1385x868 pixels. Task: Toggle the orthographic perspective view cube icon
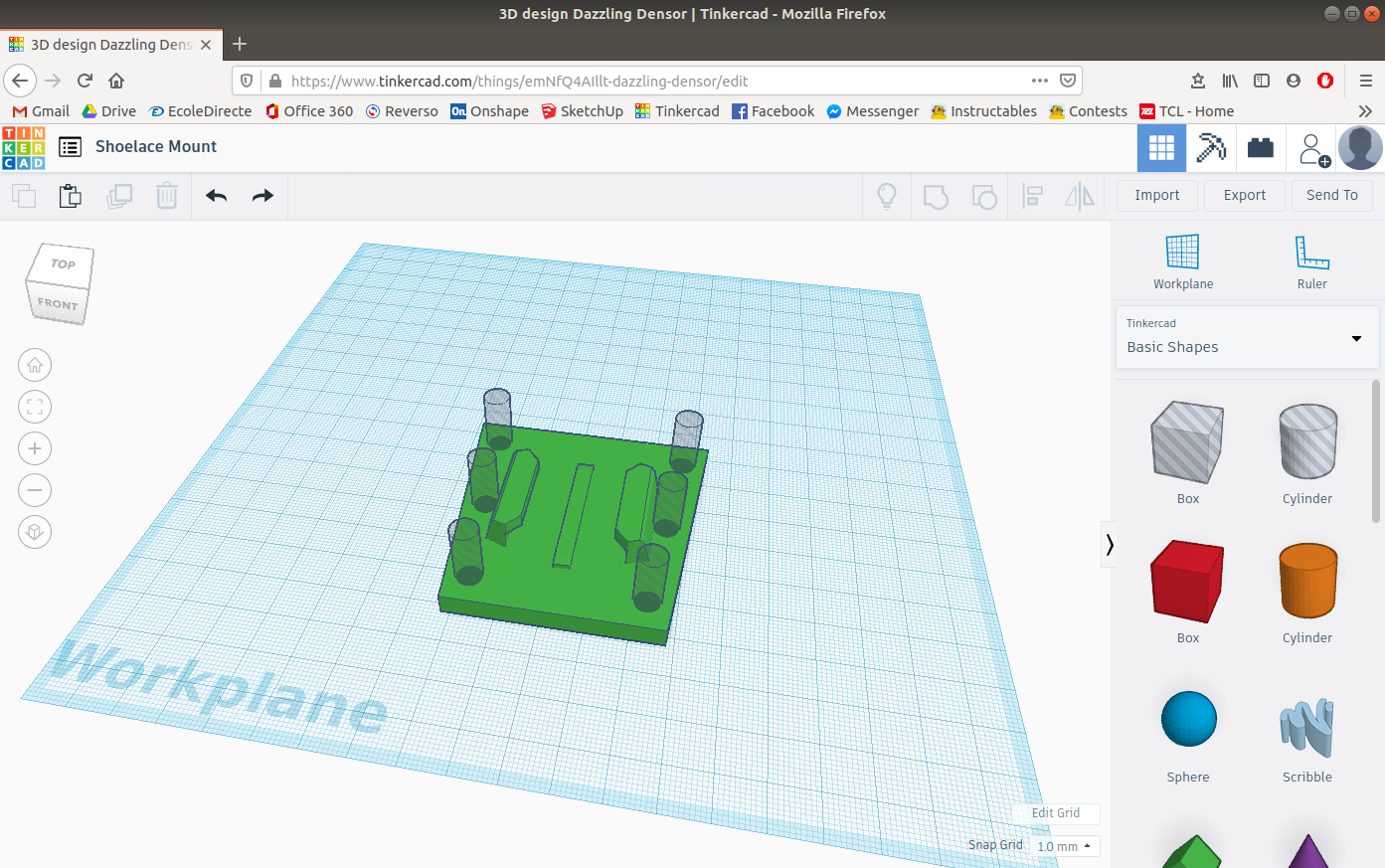(35, 532)
